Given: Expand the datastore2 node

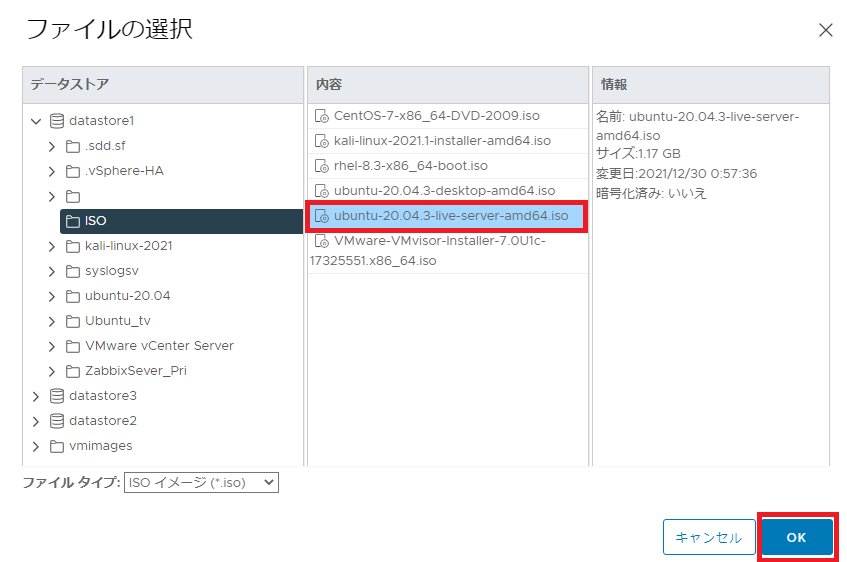Looking at the screenshot, I should coord(36,421).
